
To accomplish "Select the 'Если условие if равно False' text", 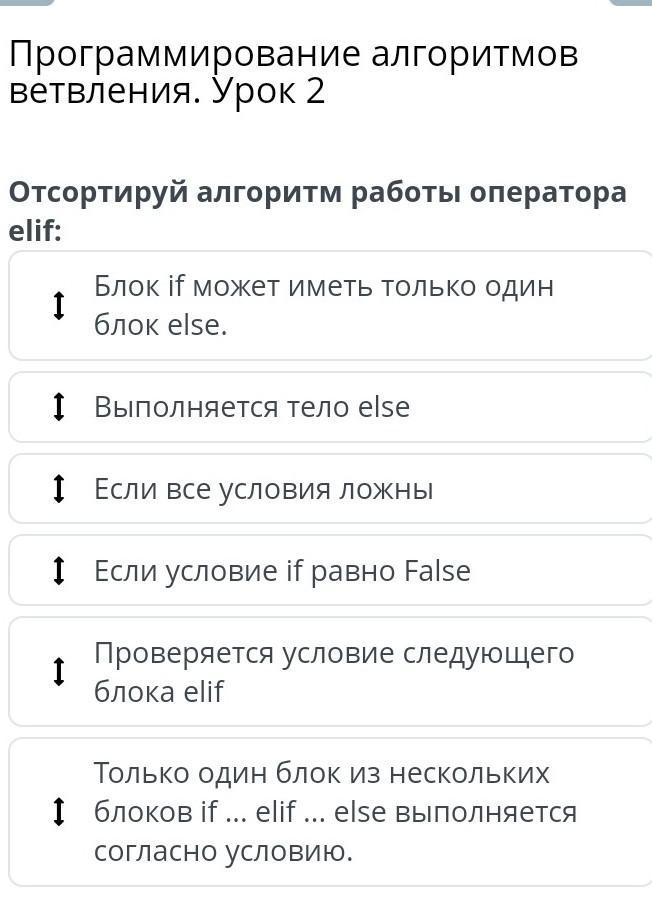I will pos(282,571).
